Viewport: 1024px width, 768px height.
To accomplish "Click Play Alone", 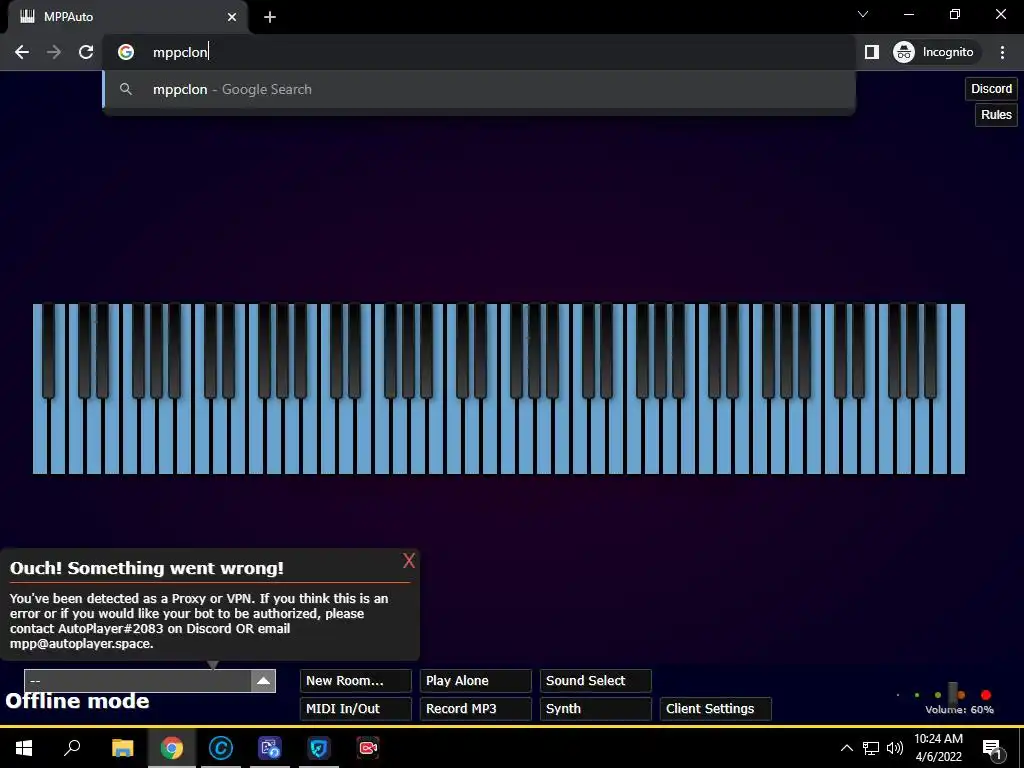I will (475, 680).
